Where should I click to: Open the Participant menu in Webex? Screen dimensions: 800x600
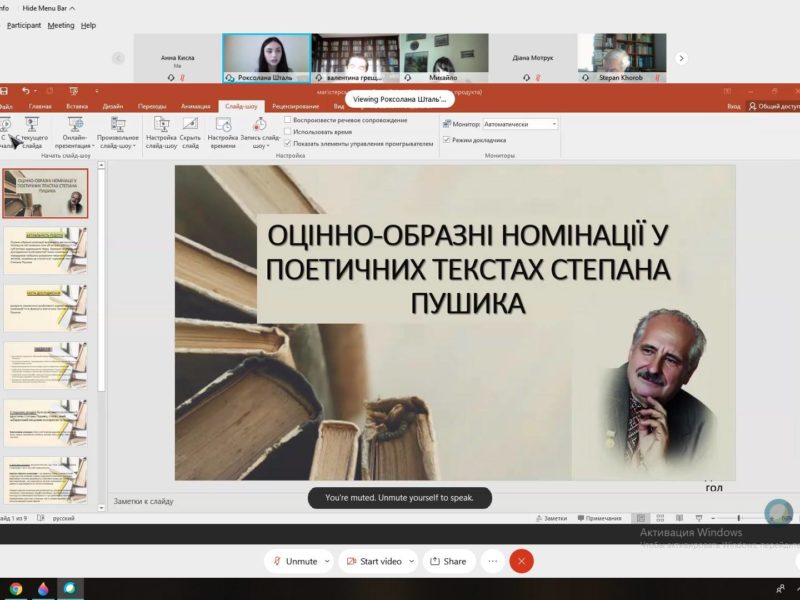click(24, 25)
